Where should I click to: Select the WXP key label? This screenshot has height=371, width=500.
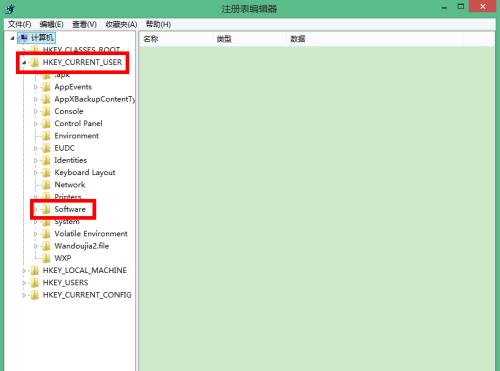[x=63, y=258]
